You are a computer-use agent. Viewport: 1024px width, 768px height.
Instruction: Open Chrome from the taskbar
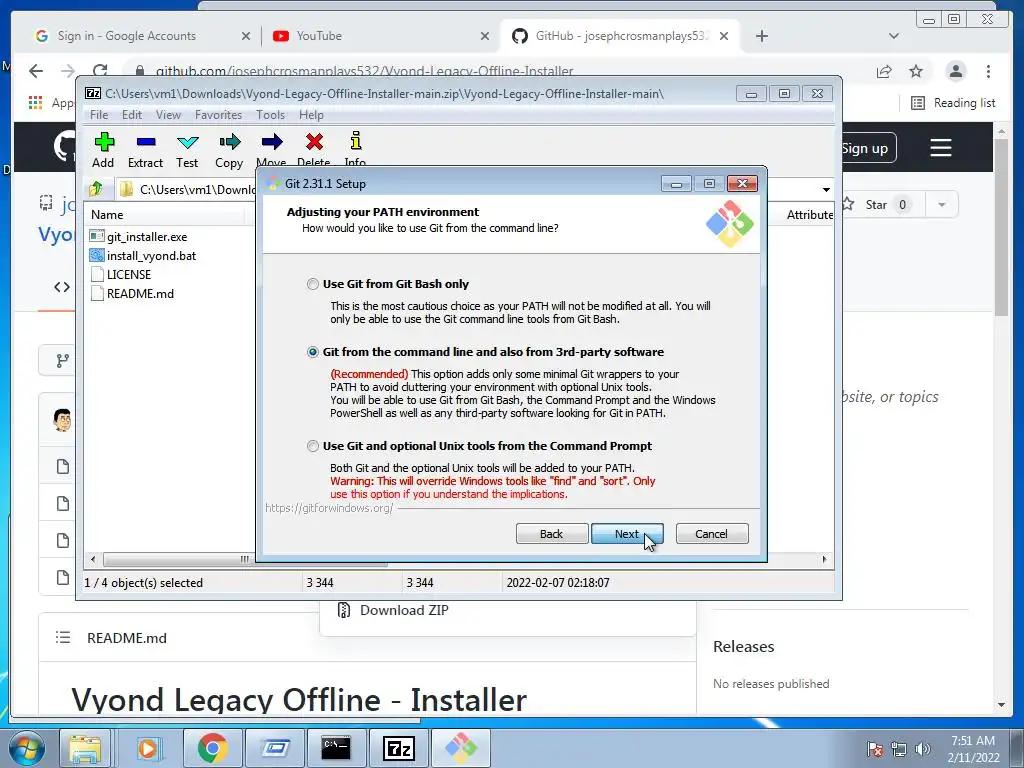tap(212, 748)
